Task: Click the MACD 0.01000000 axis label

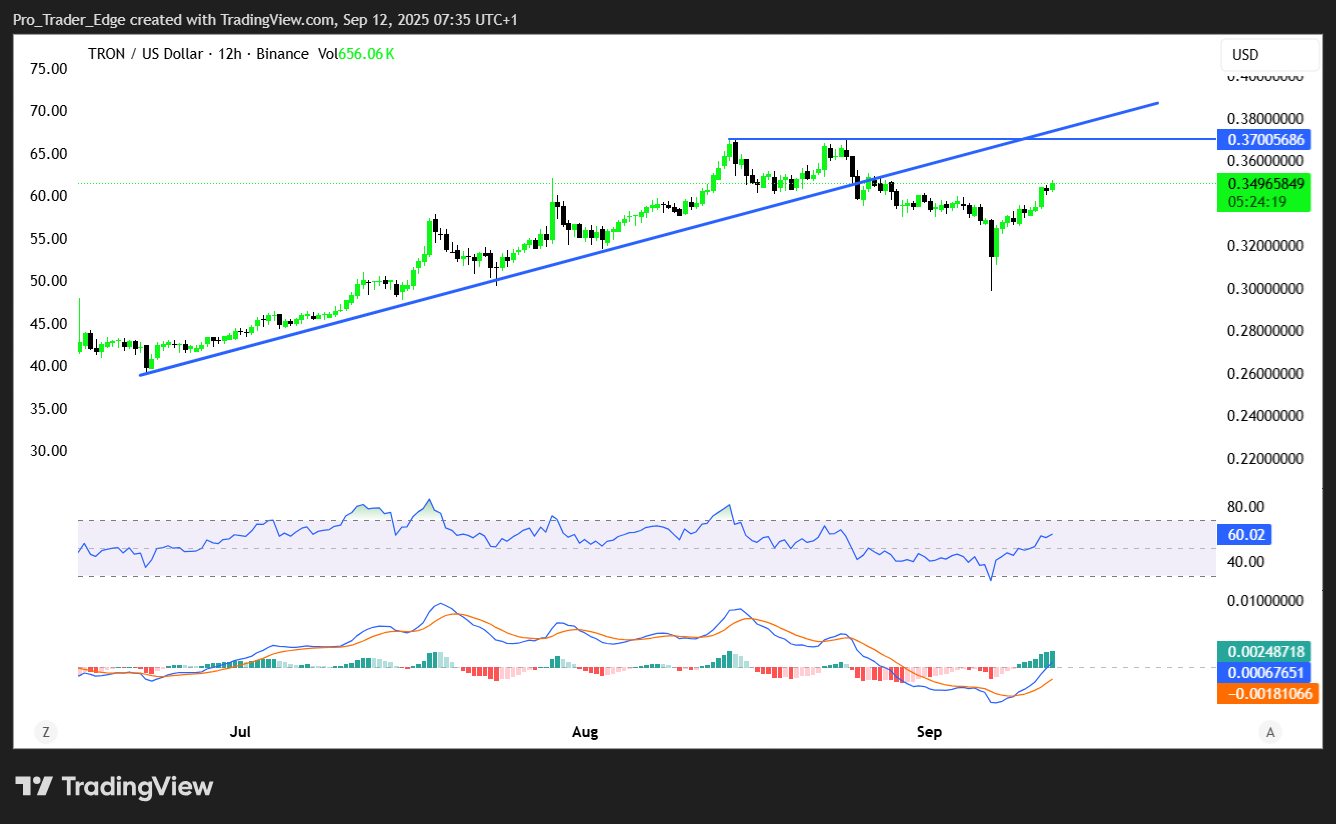Action: [x=1265, y=601]
